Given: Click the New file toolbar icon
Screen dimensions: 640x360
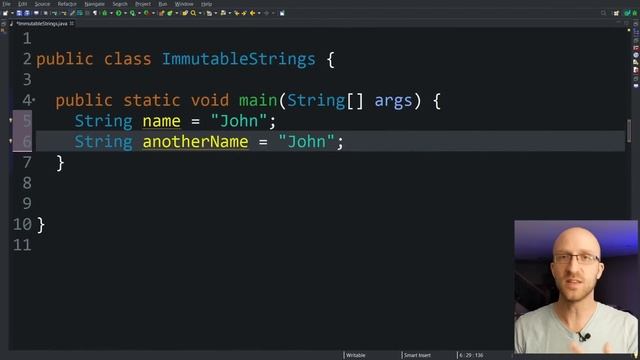Looking at the screenshot, I should 5,13.
